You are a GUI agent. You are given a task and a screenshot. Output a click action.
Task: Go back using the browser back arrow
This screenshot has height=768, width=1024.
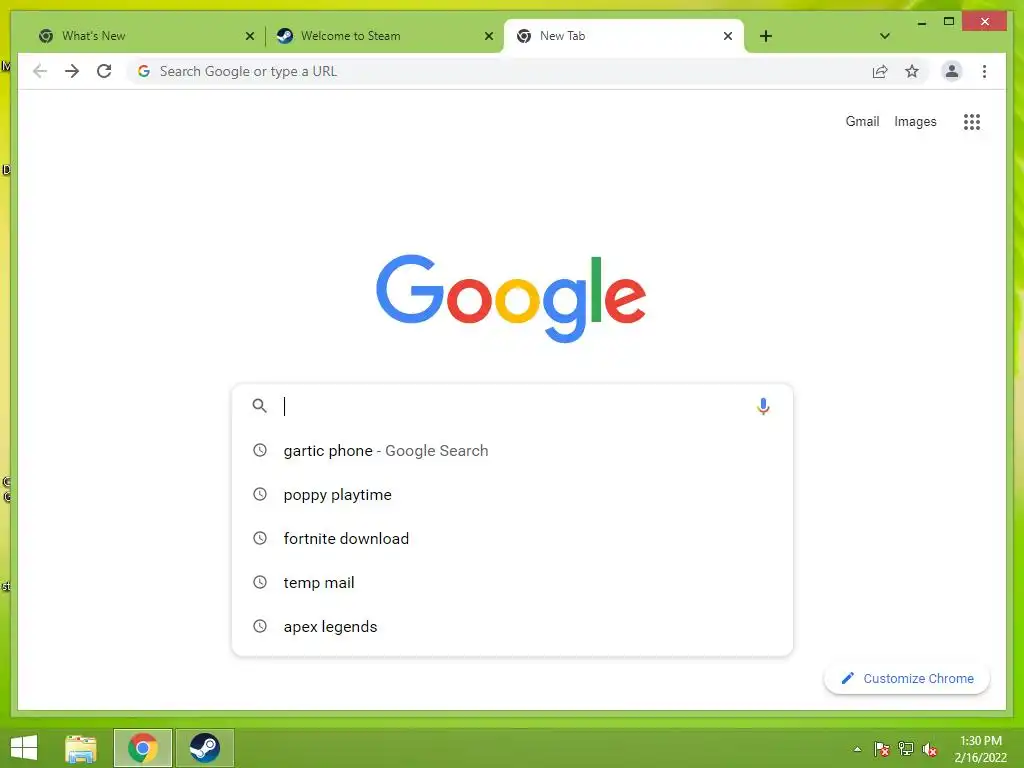[x=40, y=71]
